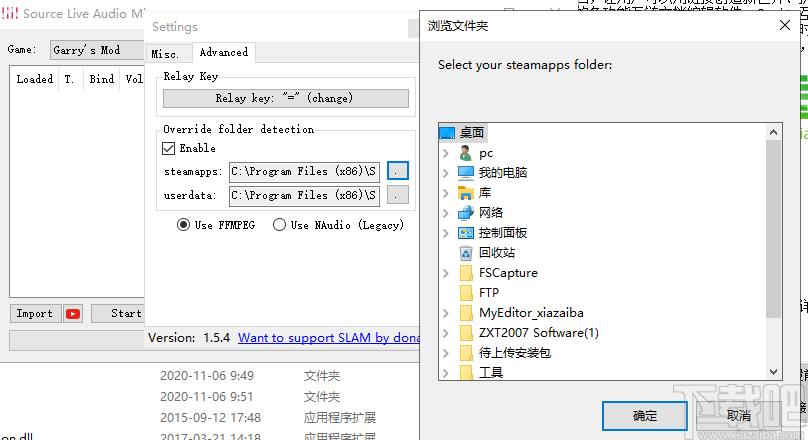Browse for the steamapps folder
This screenshot has height=440, width=808.
pos(398,171)
